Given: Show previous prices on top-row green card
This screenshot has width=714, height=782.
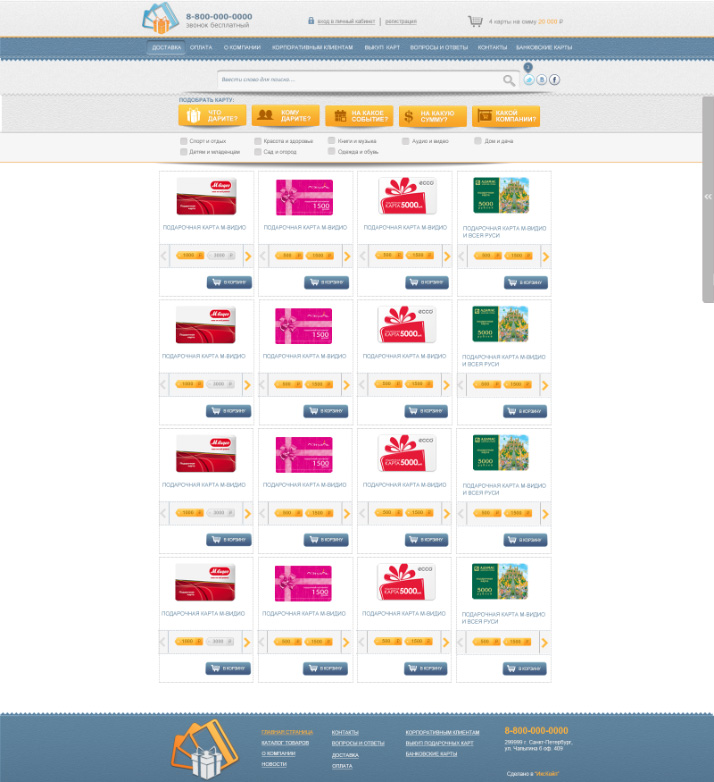Looking at the screenshot, I should pyautogui.click(x=461, y=256).
